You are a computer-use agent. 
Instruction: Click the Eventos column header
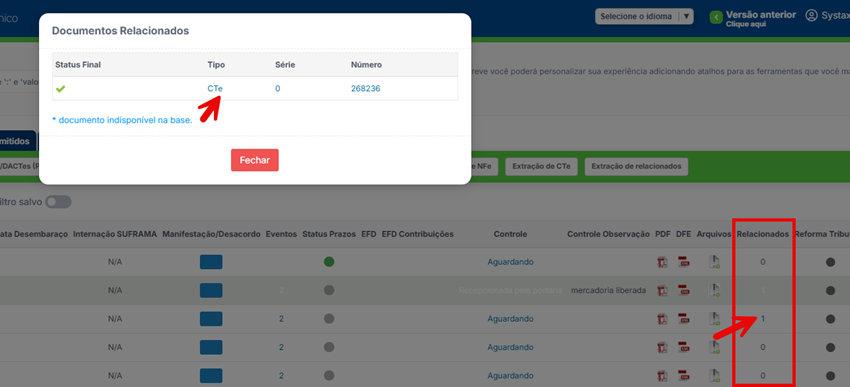pyautogui.click(x=281, y=234)
